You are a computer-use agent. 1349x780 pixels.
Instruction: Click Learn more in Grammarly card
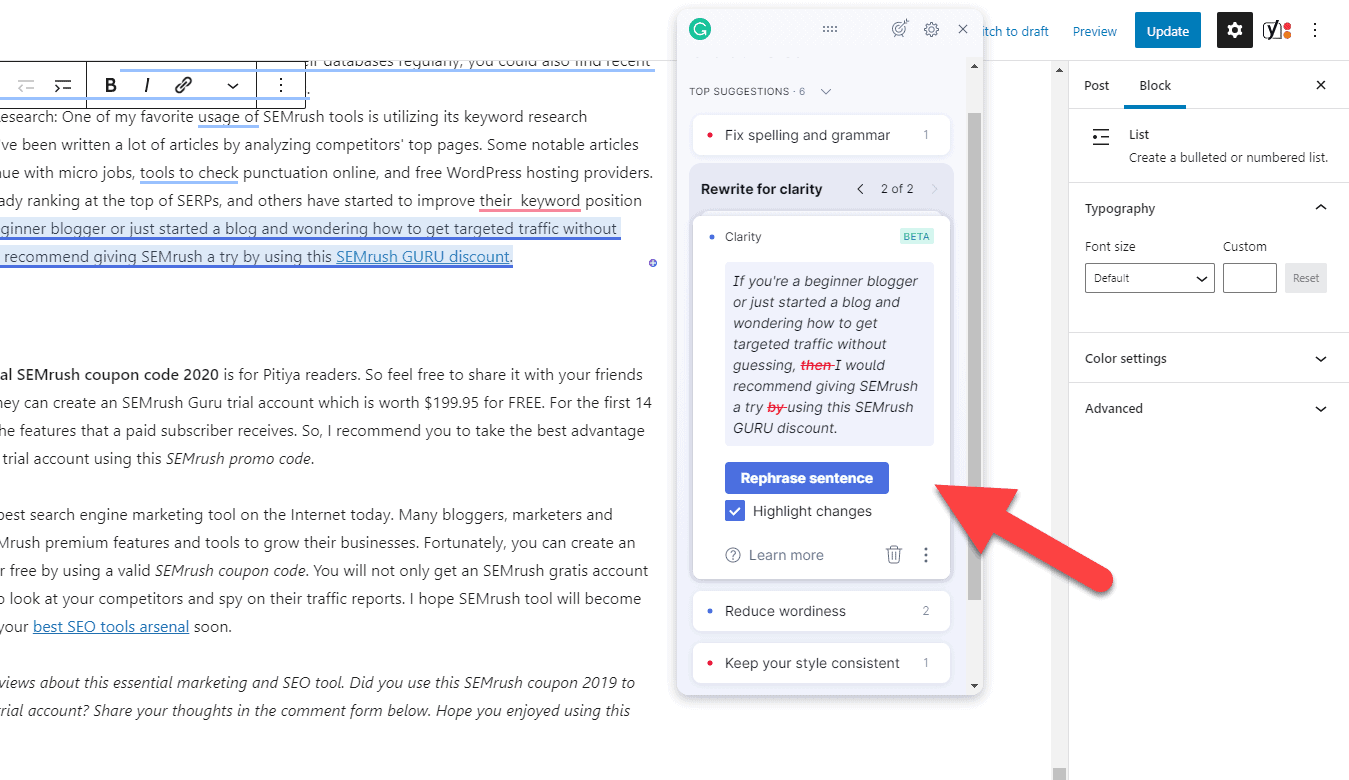[775, 555]
